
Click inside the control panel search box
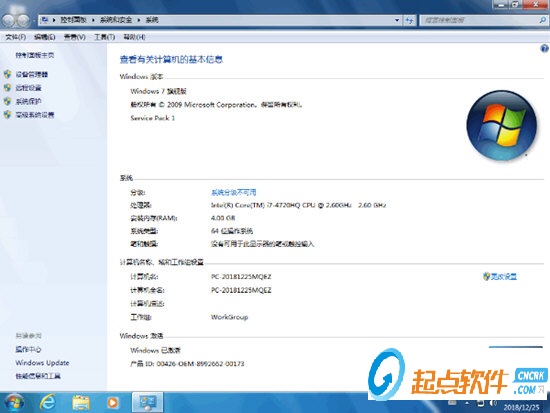tap(479, 20)
